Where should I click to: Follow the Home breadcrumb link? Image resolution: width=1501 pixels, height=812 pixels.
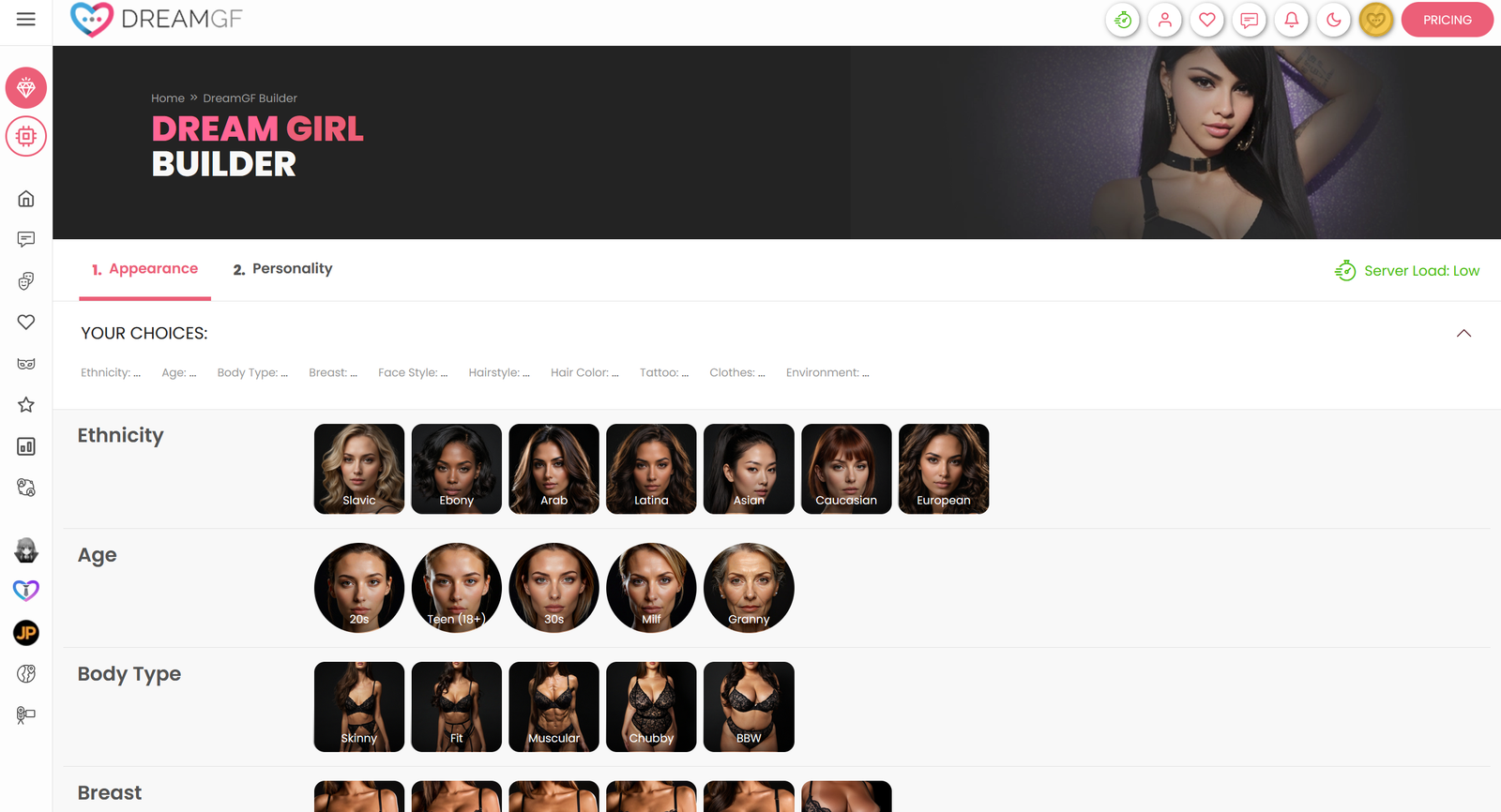[x=168, y=98]
